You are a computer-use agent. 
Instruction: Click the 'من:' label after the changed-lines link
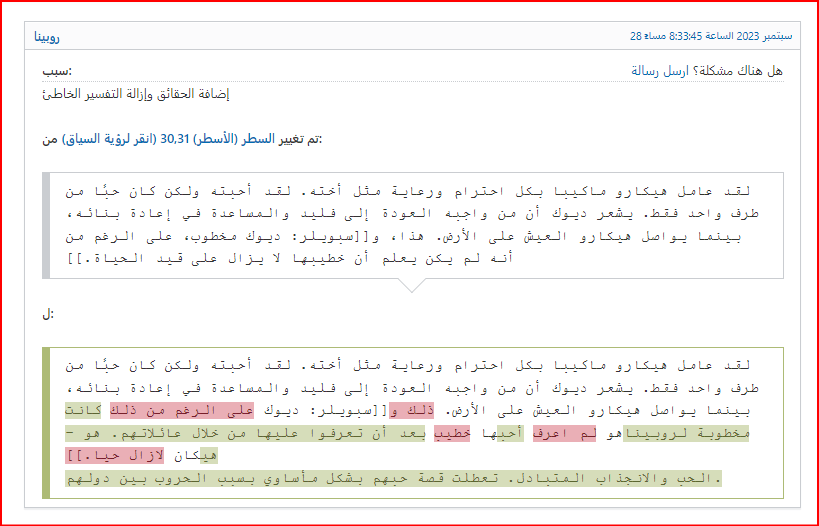tap(50, 138)
